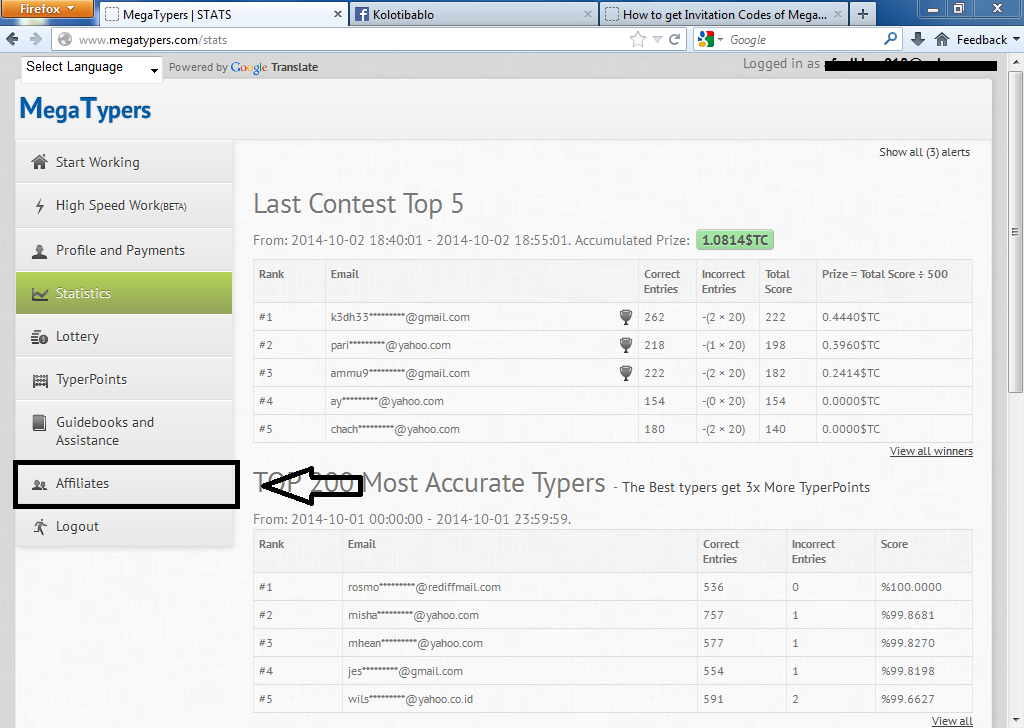Click the TyperPoints abacus icon
This screenshot has width=1024, height=728.
coord(40,380)
